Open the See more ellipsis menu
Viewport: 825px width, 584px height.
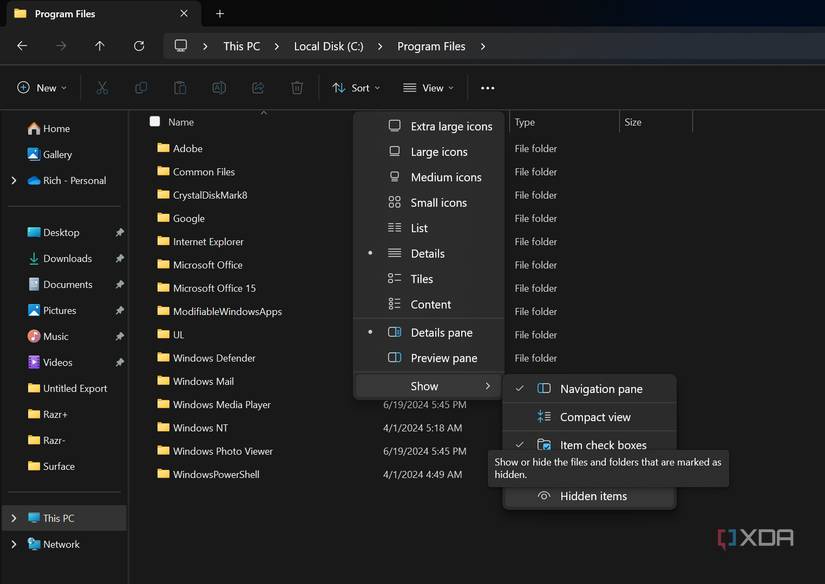(x=487, y=88)
